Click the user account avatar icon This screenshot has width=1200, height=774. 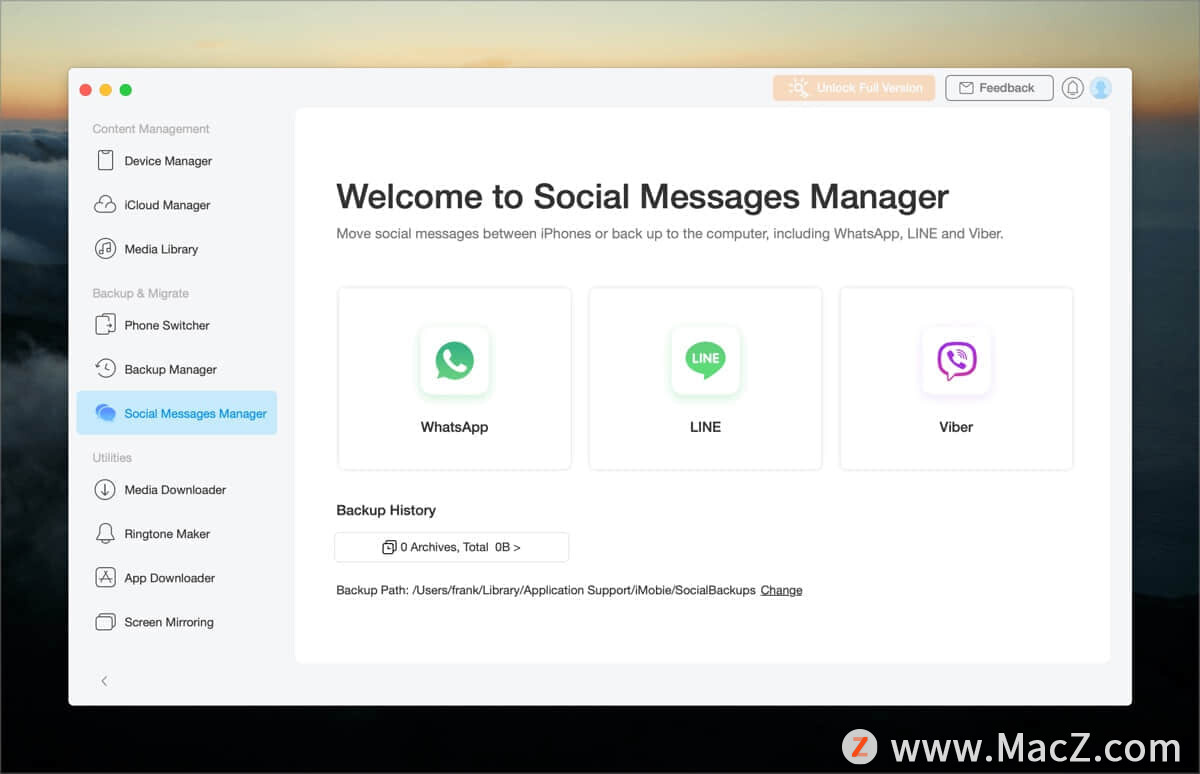click(x=1101, y=88)
